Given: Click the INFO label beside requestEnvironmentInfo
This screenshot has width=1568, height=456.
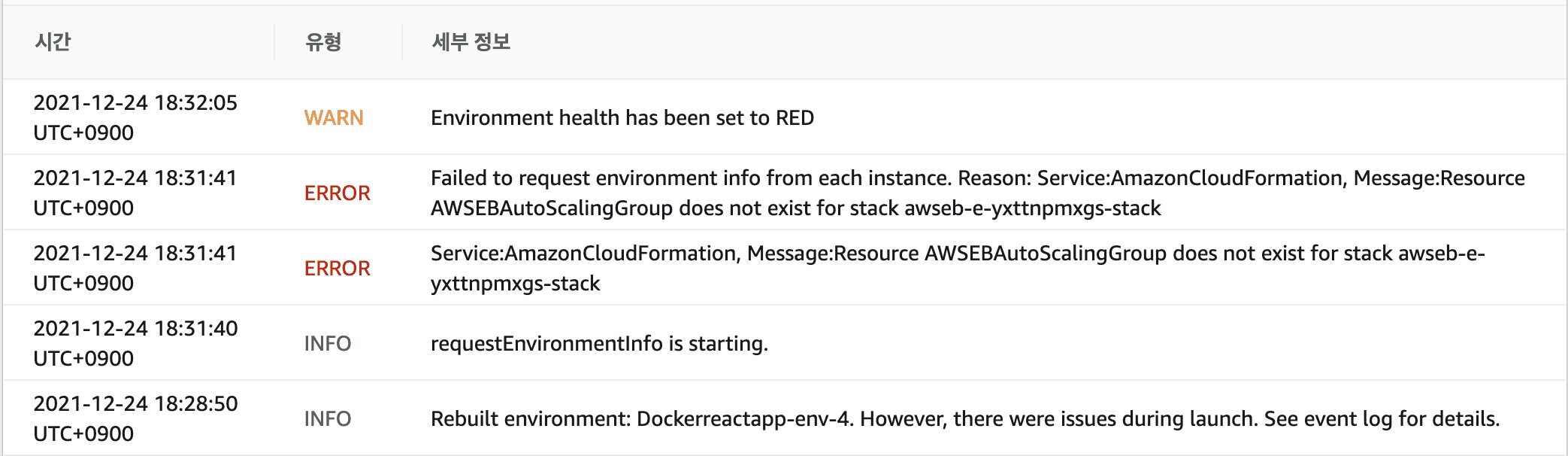Looking at the screenshot, I should coord(328,343).
